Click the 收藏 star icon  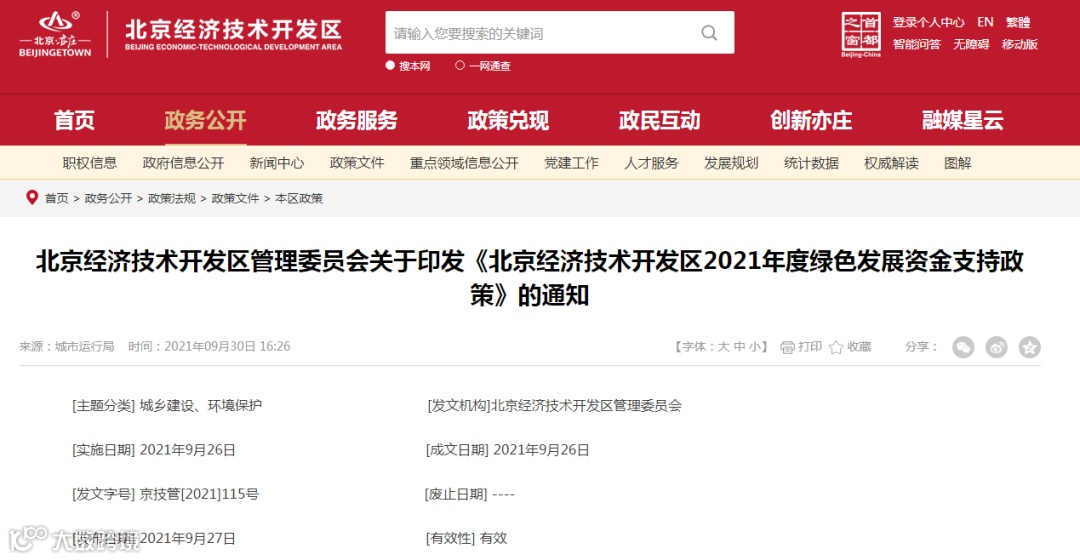[x=835, y=347]
